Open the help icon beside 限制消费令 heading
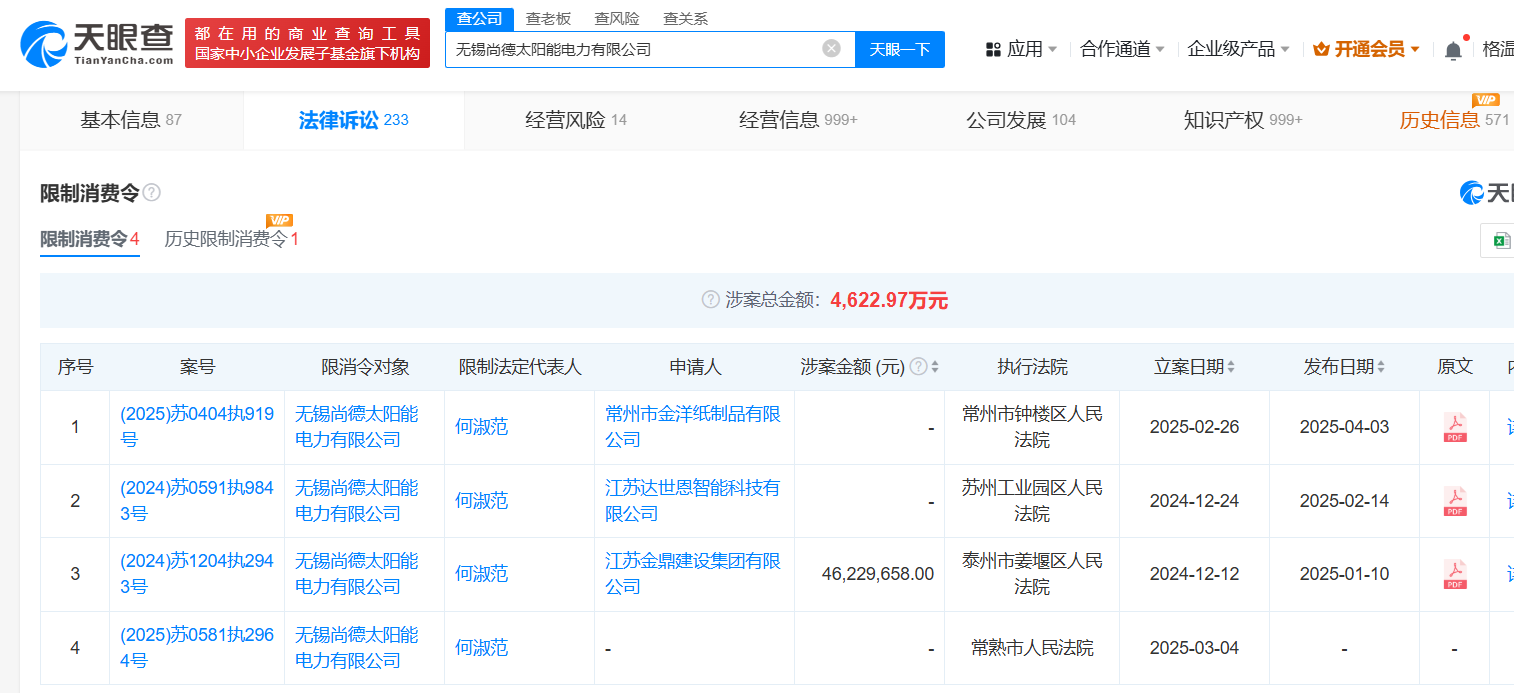Viewport: 1514px width, 693px height. [151, 193]
